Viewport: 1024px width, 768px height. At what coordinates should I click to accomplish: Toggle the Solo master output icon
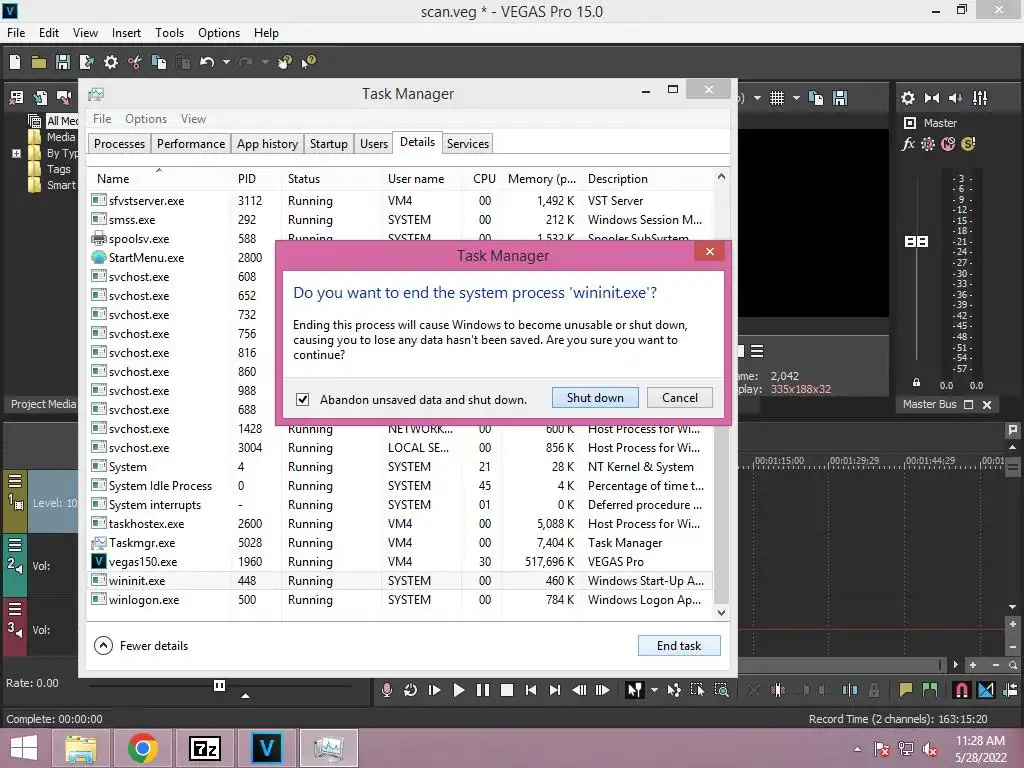(x=968, y=144)
